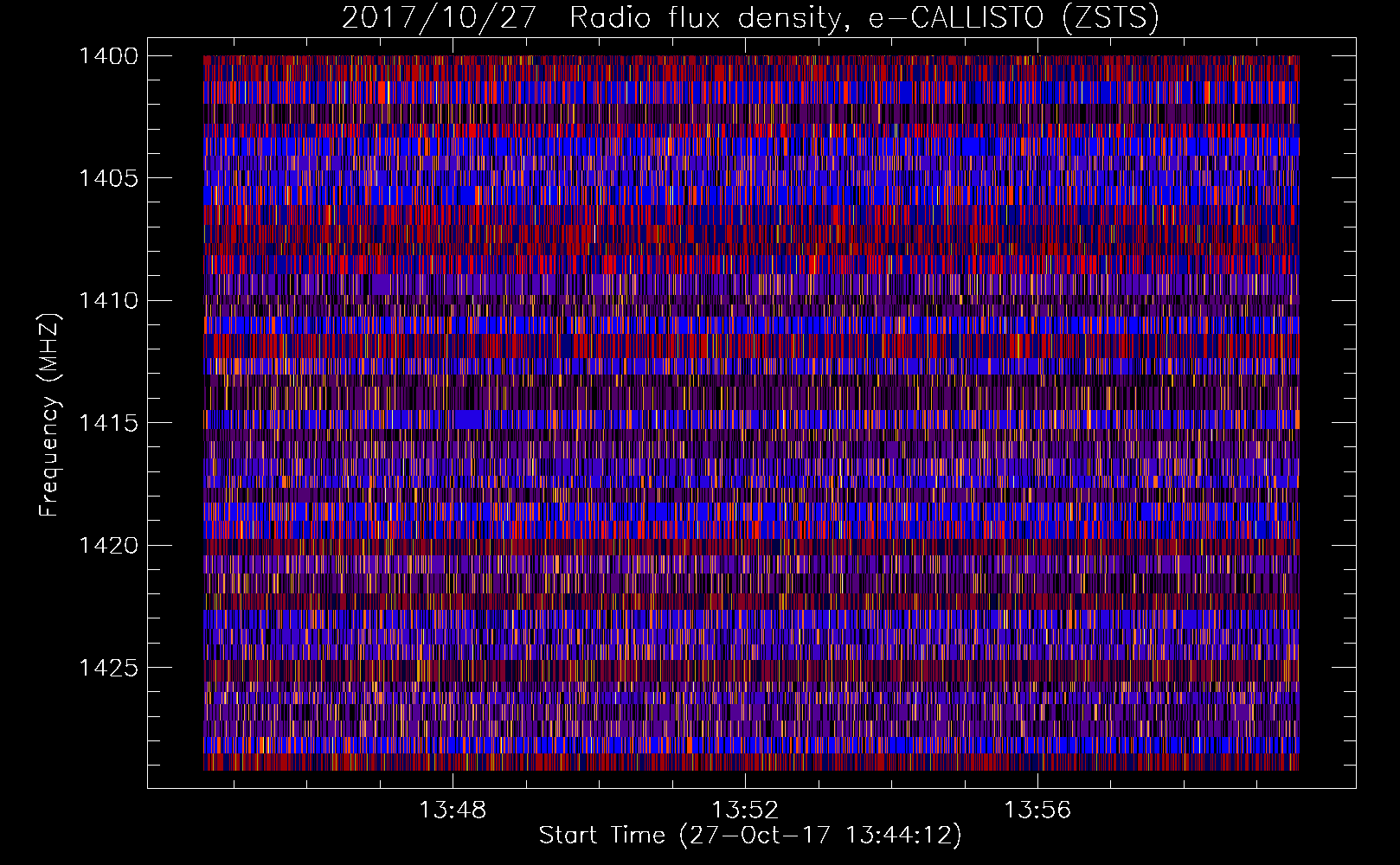Viewport: 1400px width, 865px height.
Task: Select the 1410 frequency tick label
Action: tap(108, 301)
